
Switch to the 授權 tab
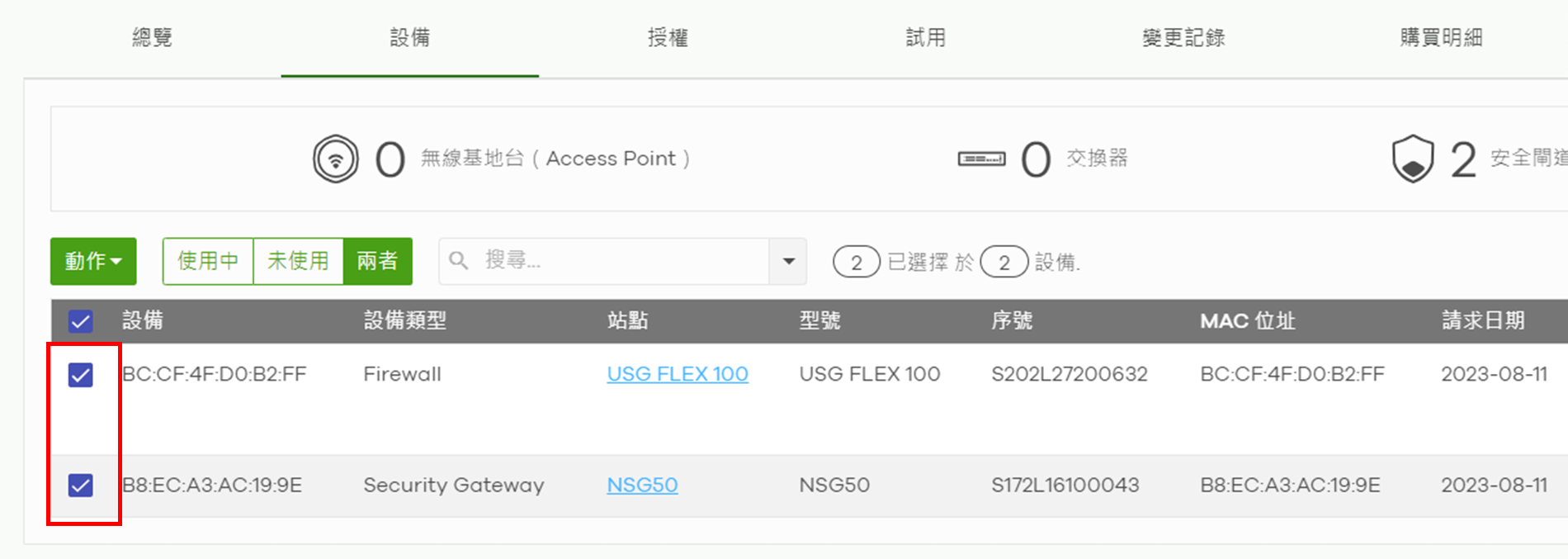tap(668, 38)
